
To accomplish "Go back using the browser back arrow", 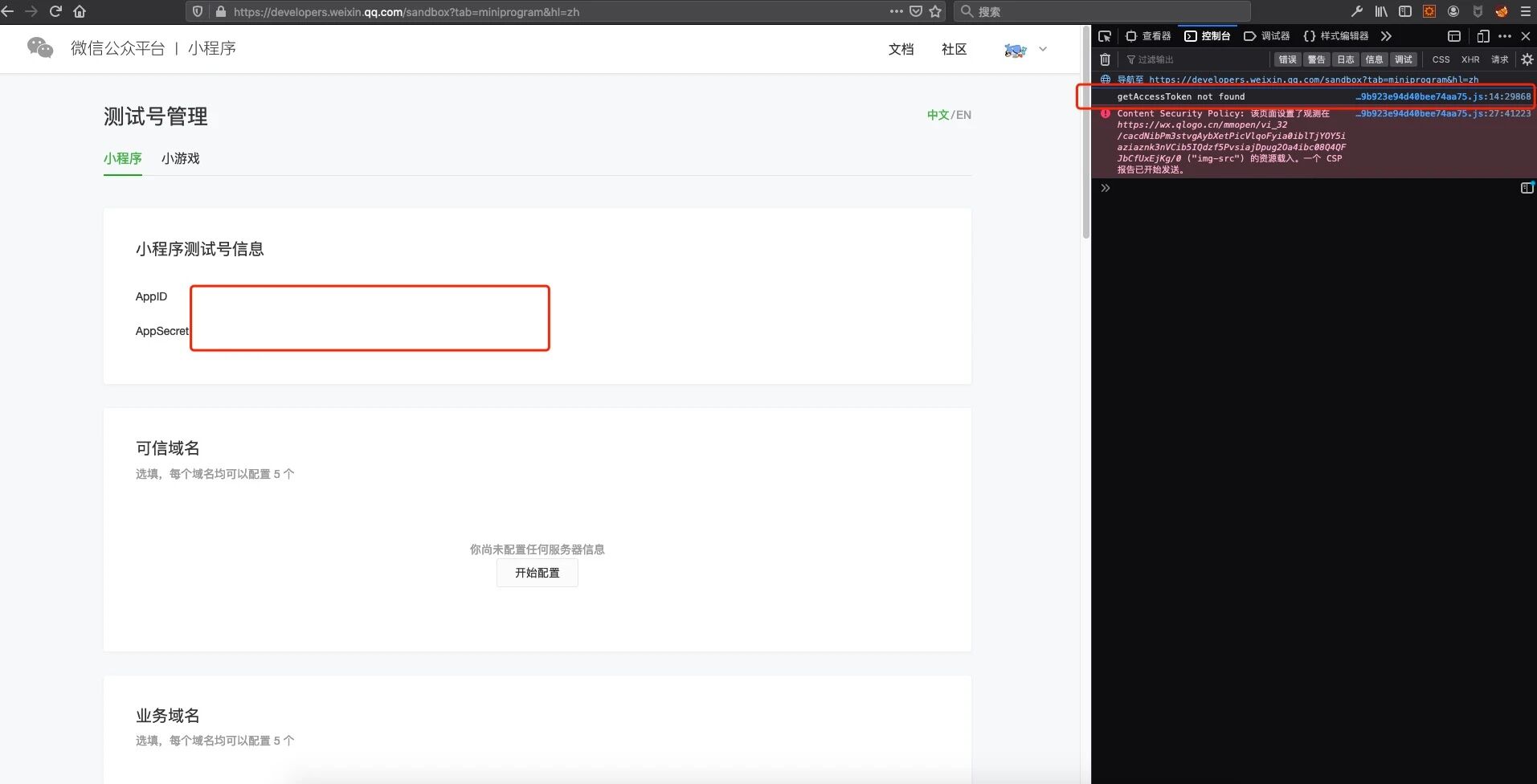I will coord(8,11).
